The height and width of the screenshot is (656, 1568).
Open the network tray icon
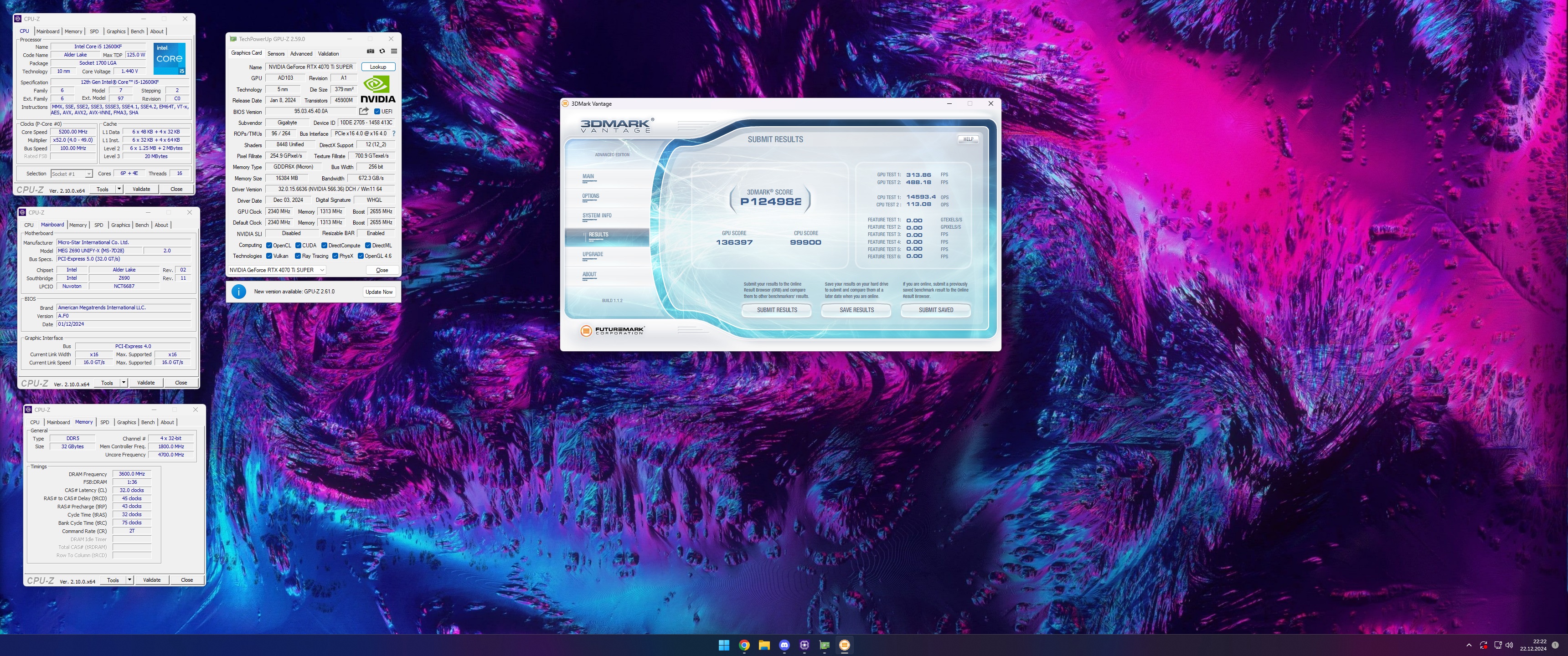coord(1497,645)
